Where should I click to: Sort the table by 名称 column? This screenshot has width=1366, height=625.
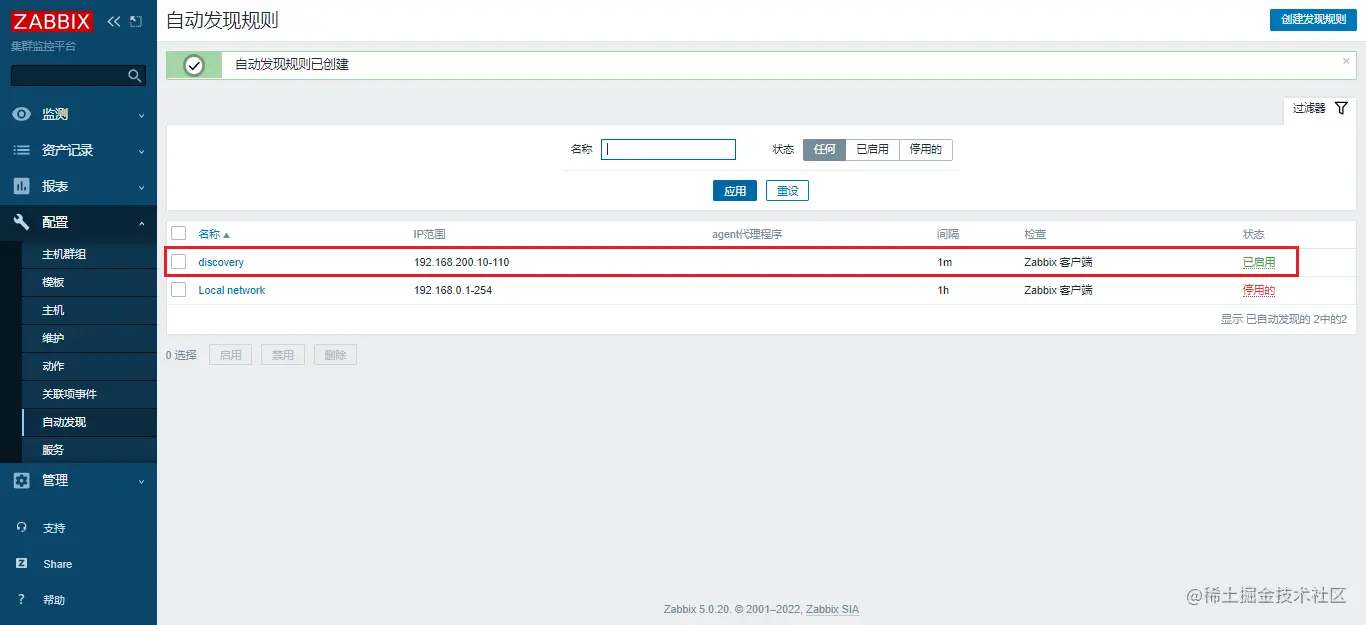(x=214, y=234)
